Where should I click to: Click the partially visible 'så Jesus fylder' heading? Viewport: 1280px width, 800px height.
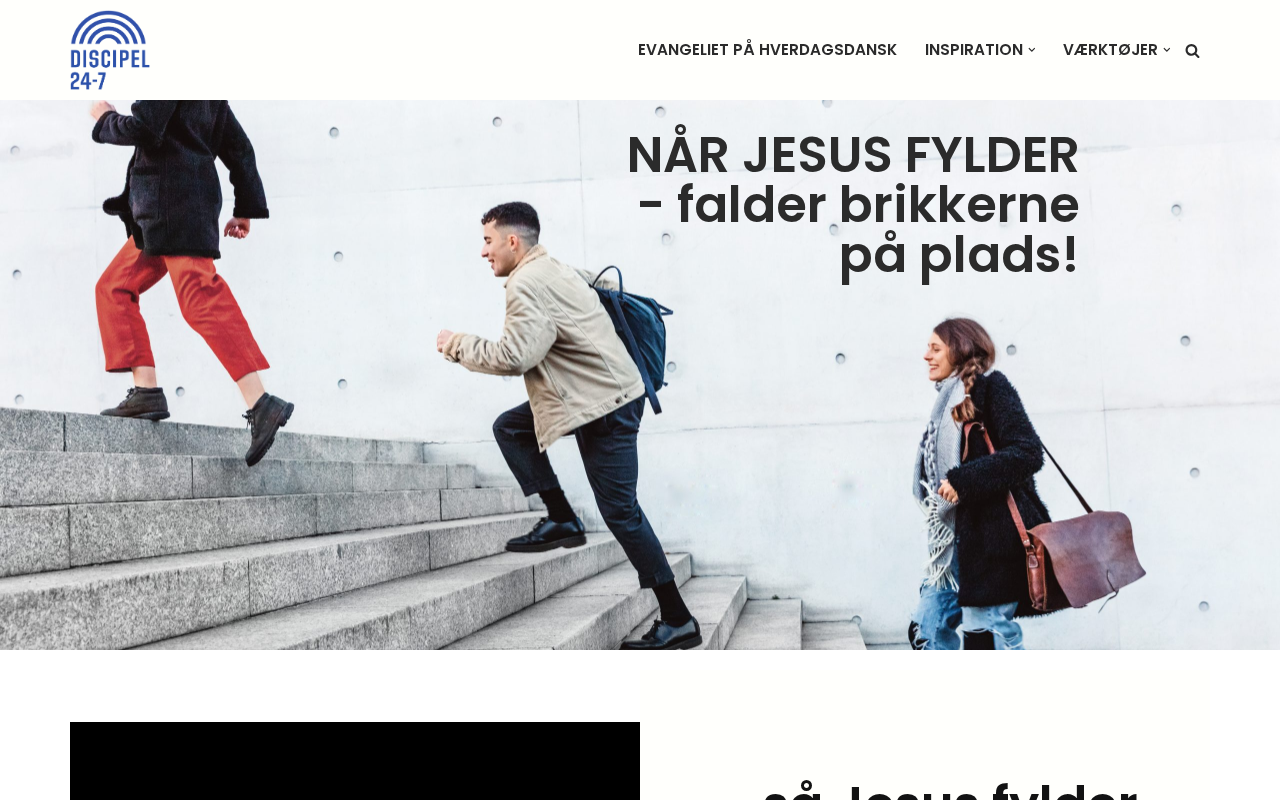click(950, 790)
